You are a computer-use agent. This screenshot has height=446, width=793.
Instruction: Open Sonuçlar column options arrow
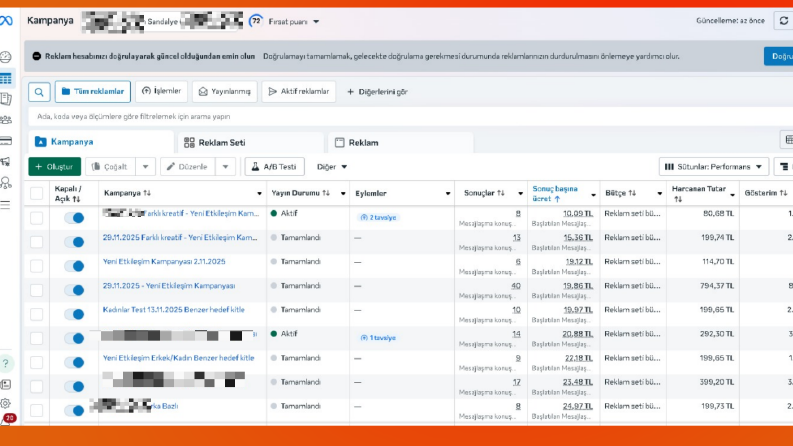pyautogui.click(x=520, y=194)
